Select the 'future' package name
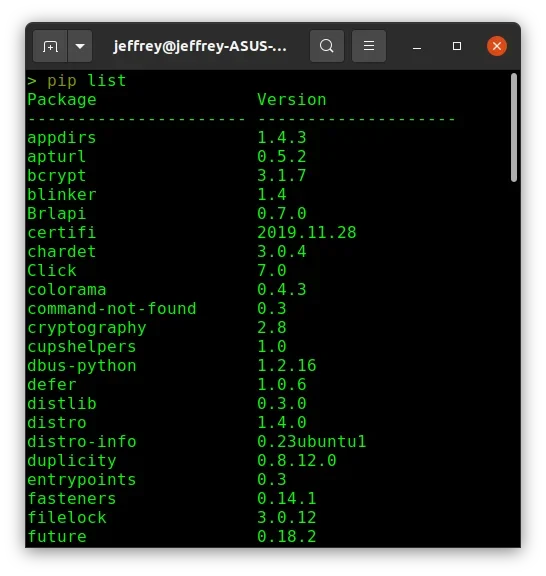Image resolution: width=546 pixels, height=576 pixels. pos(57,537)
